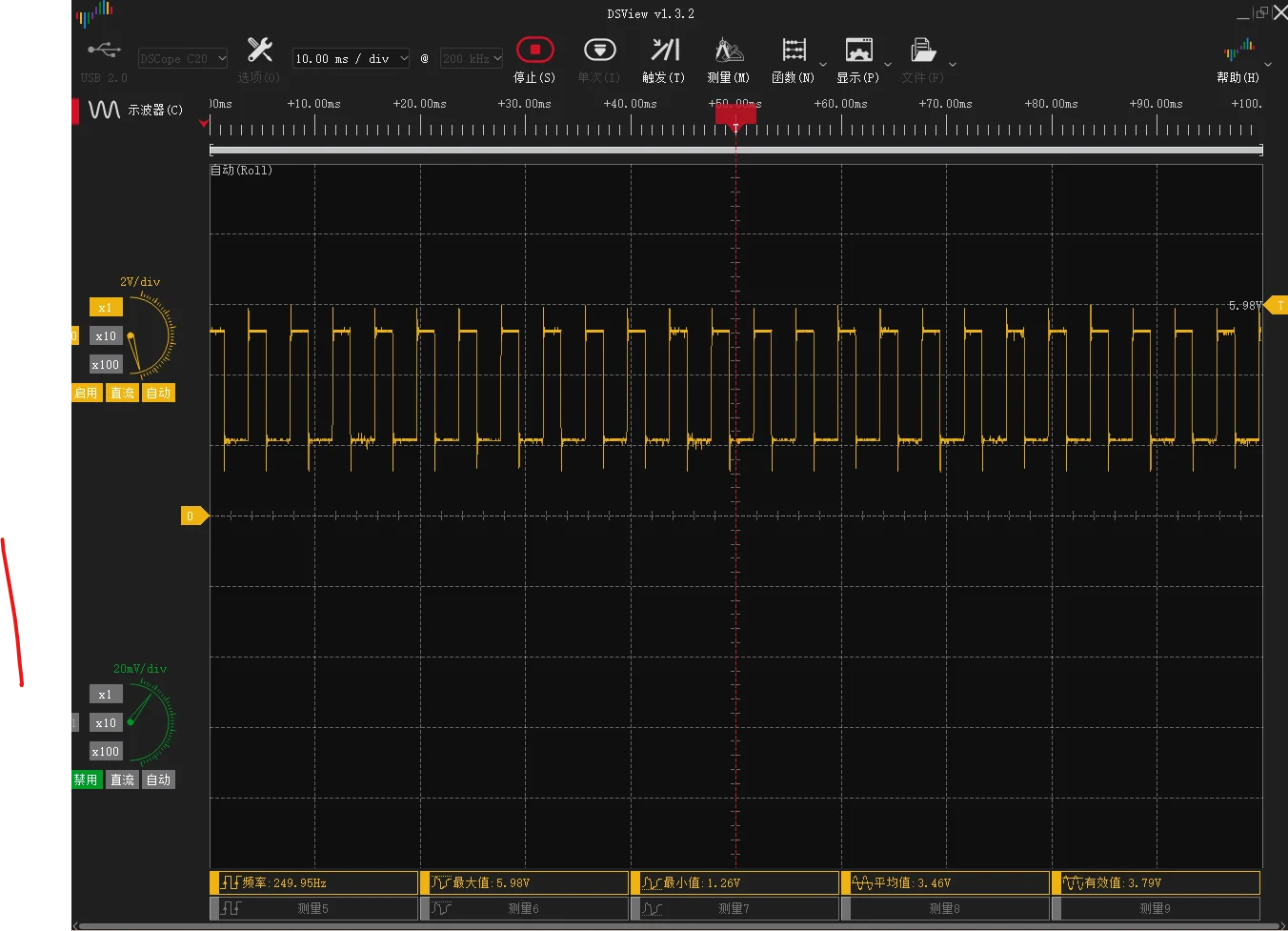Click the yellow channel 自动 auto button
The height and width of the screenshot is (931, 1288).
(x=158, y=393)
